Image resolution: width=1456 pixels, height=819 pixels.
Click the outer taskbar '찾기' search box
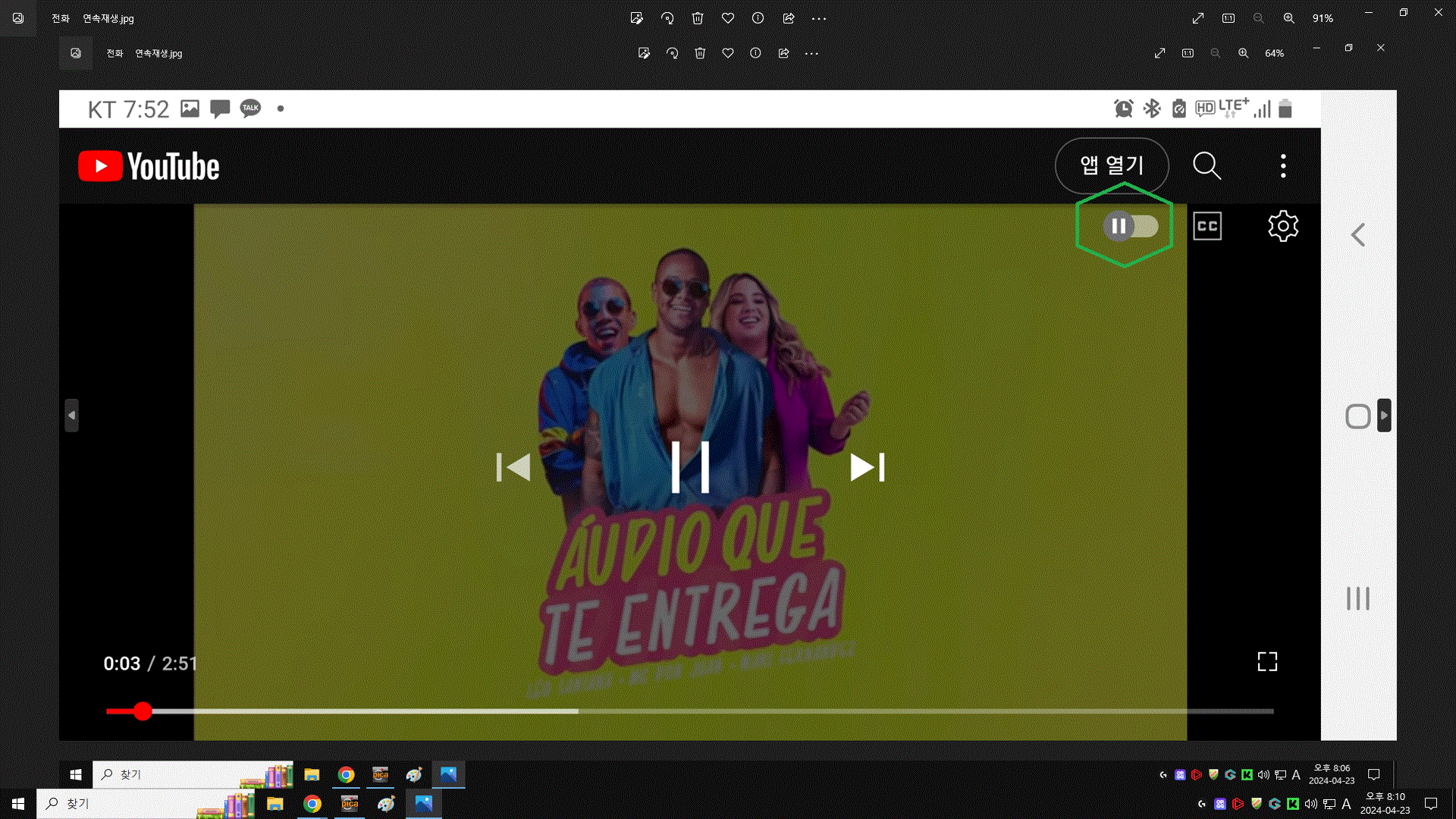pyautogui.click(x=147, y=804)
